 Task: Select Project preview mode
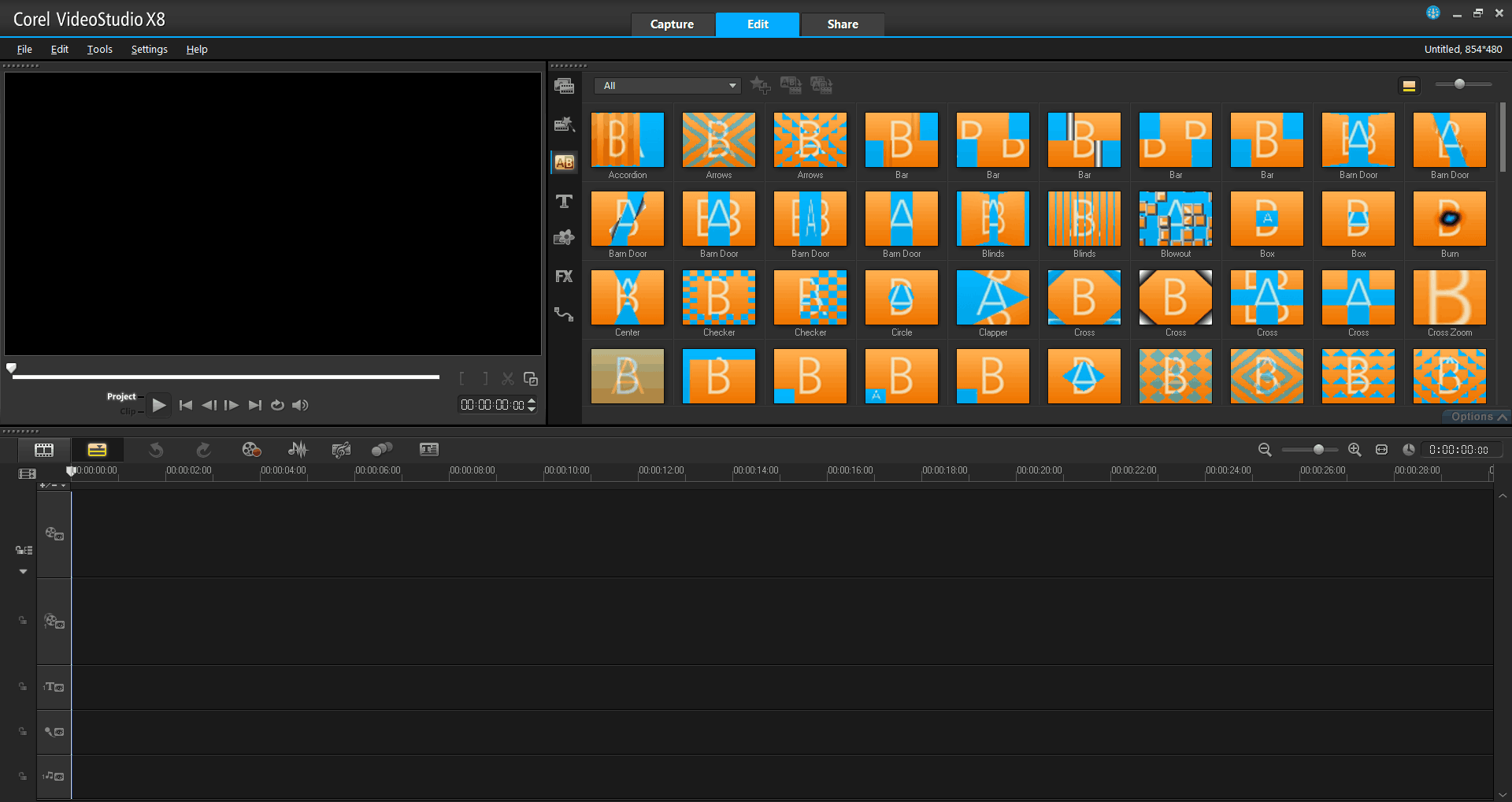121,396
